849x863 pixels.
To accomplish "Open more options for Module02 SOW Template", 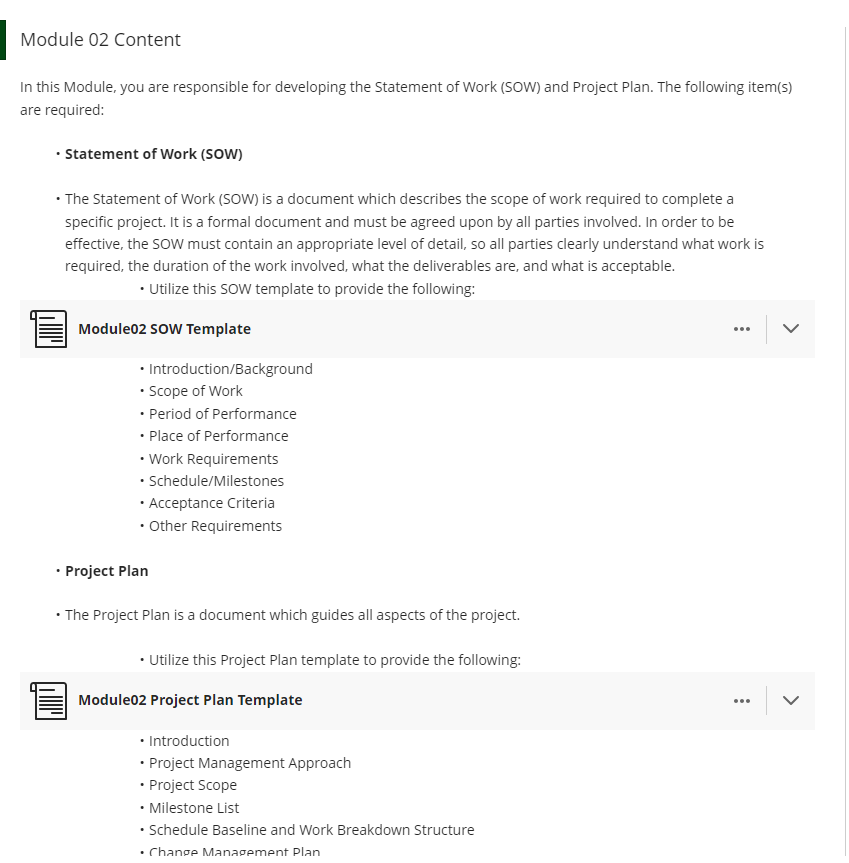I will [742, 329].
